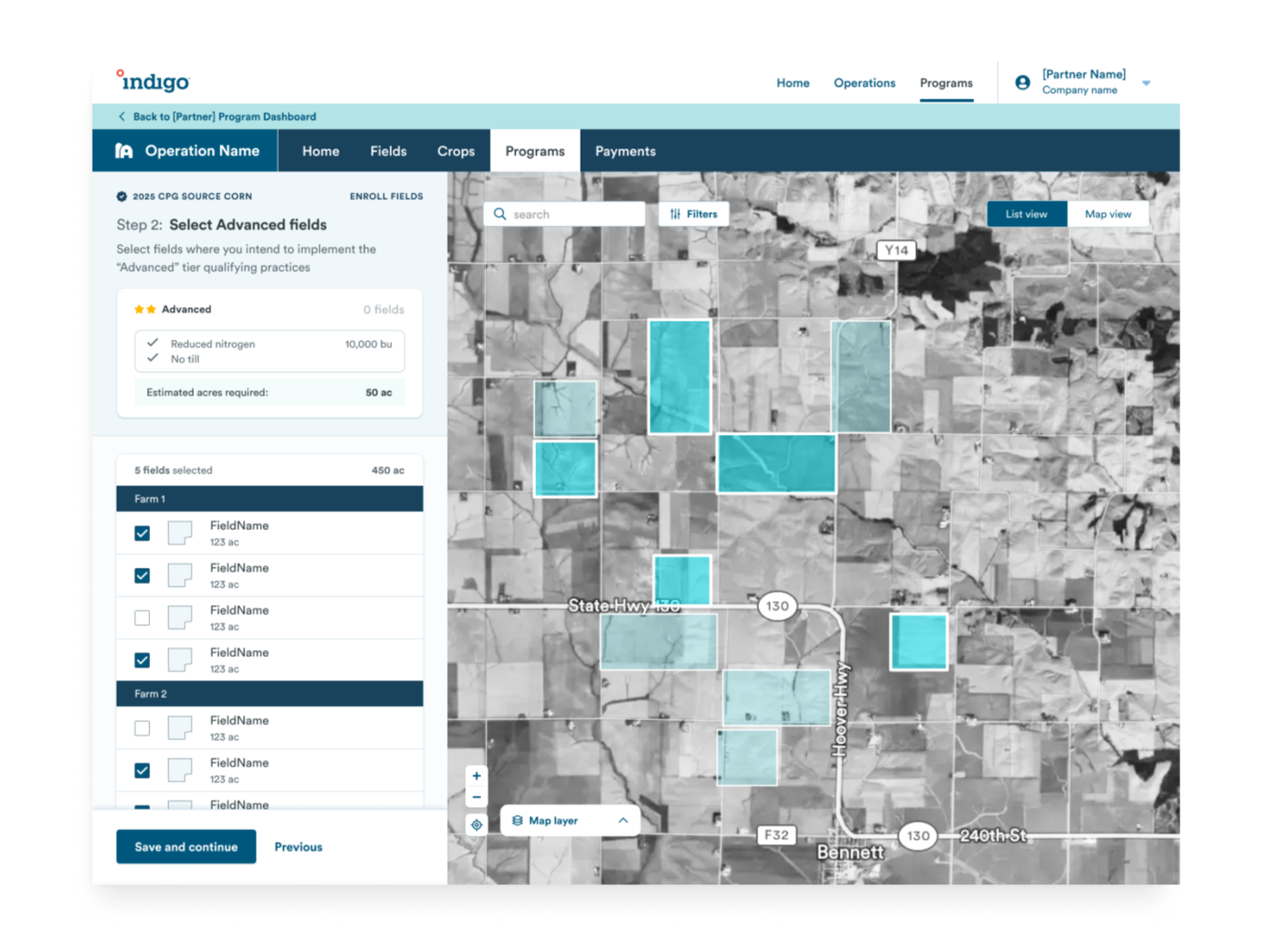Open the Partner Name account dropdown arrow
This screenshot has height=952, width=1270.
point(1147,83)
